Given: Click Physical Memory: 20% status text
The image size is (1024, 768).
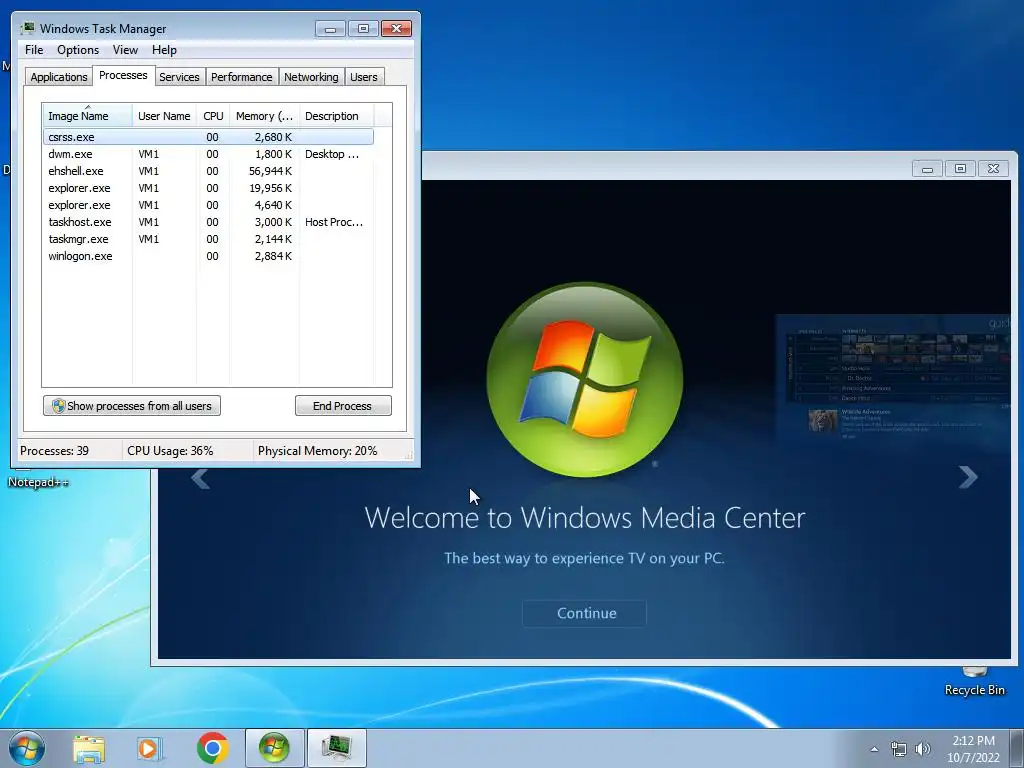Looking at the screenshot, I should click(x=317, y=451).
